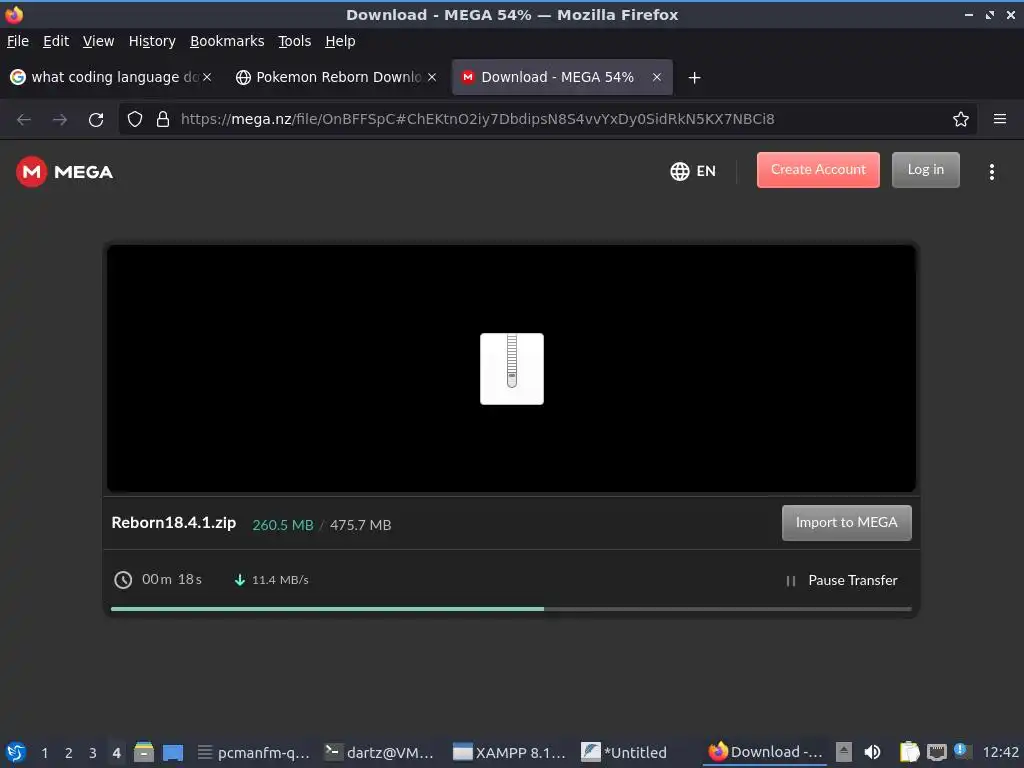
Task: Click the update notification tray icon
Action: tap(961, 751)
